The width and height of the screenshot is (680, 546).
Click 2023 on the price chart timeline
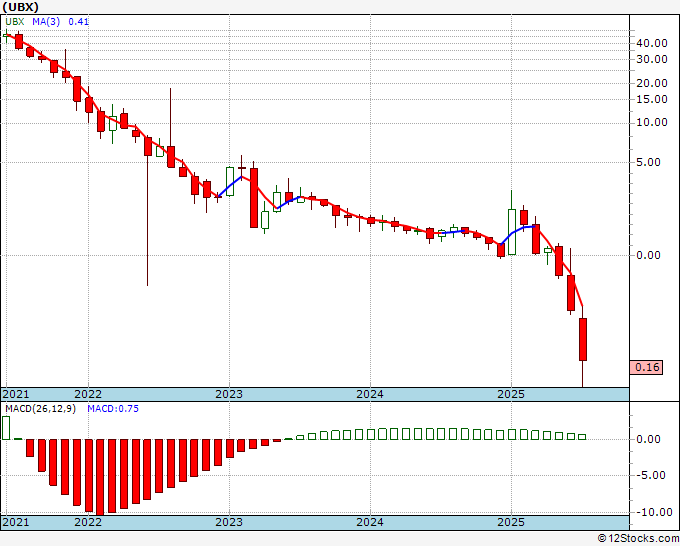(229, 394)
